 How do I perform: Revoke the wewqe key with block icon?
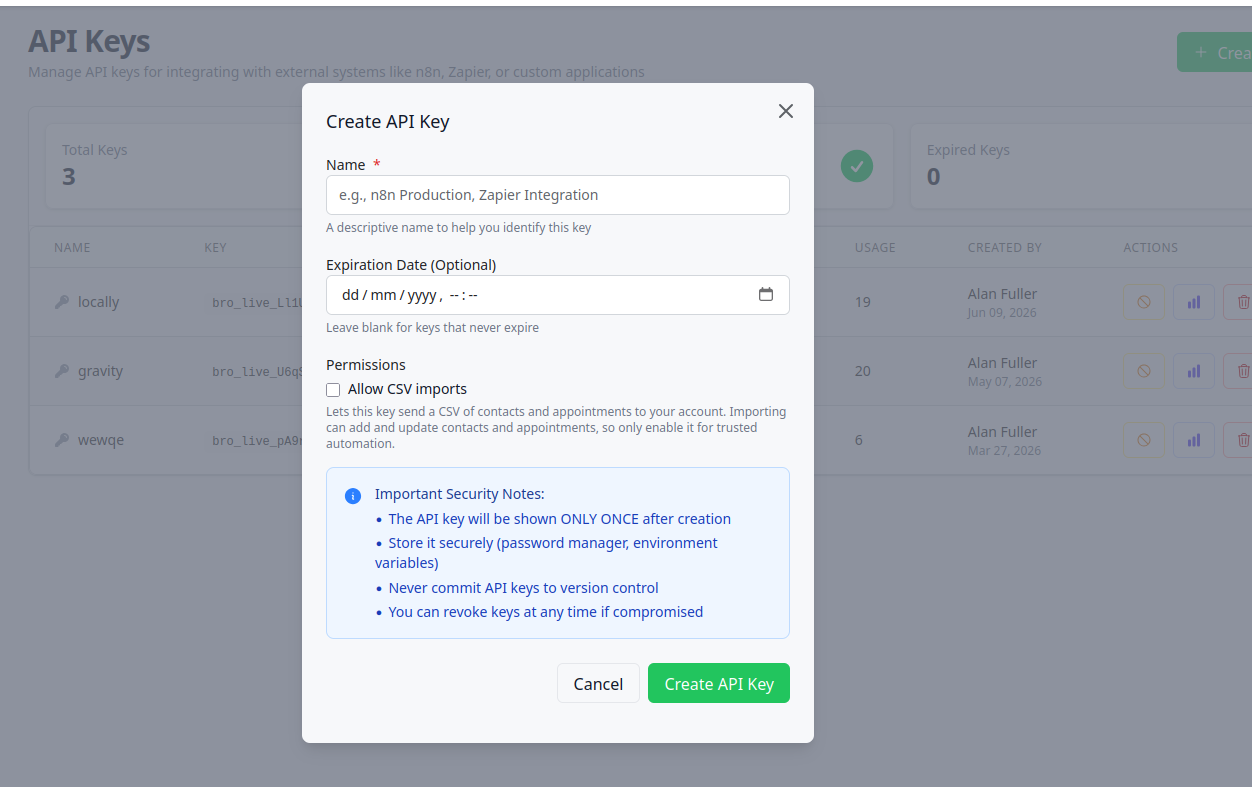point(1144,440)
